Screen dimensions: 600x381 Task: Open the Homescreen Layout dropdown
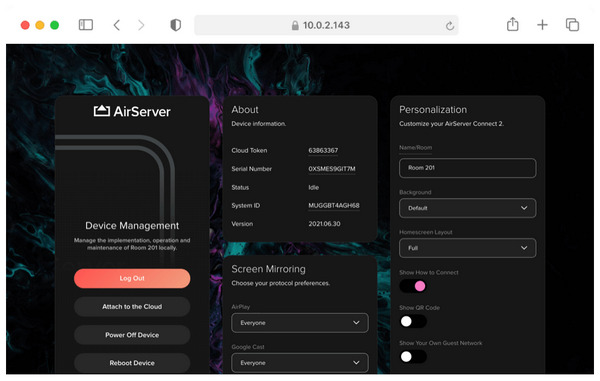[x=468, y=248]
